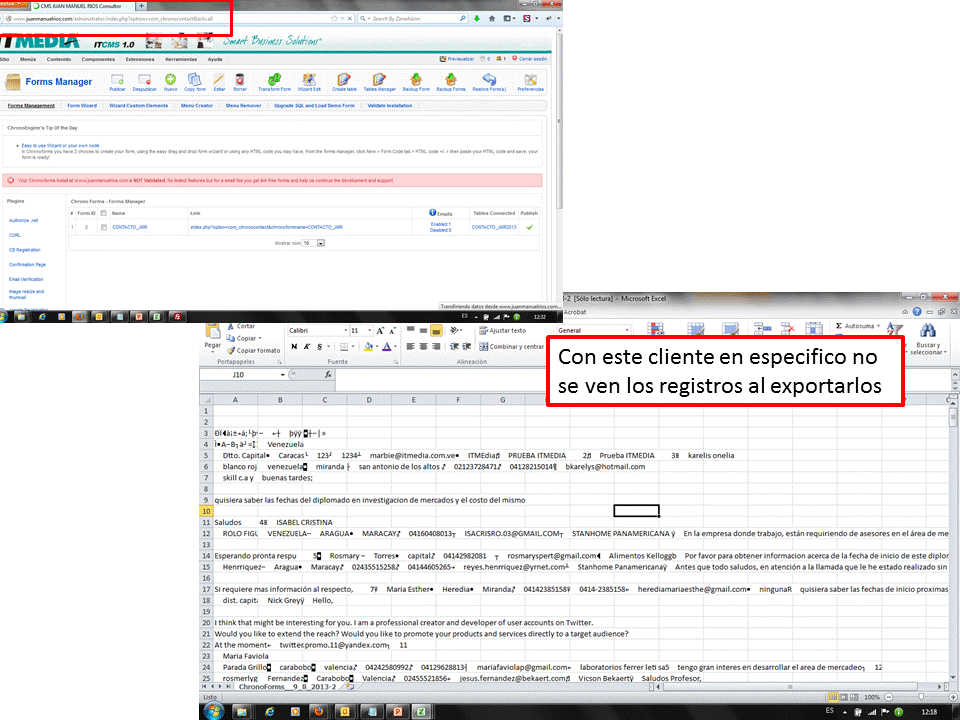Open the Excel font color dropdown arrow
This screenshot has width=960, height=720.
click(x=395, y=347)
